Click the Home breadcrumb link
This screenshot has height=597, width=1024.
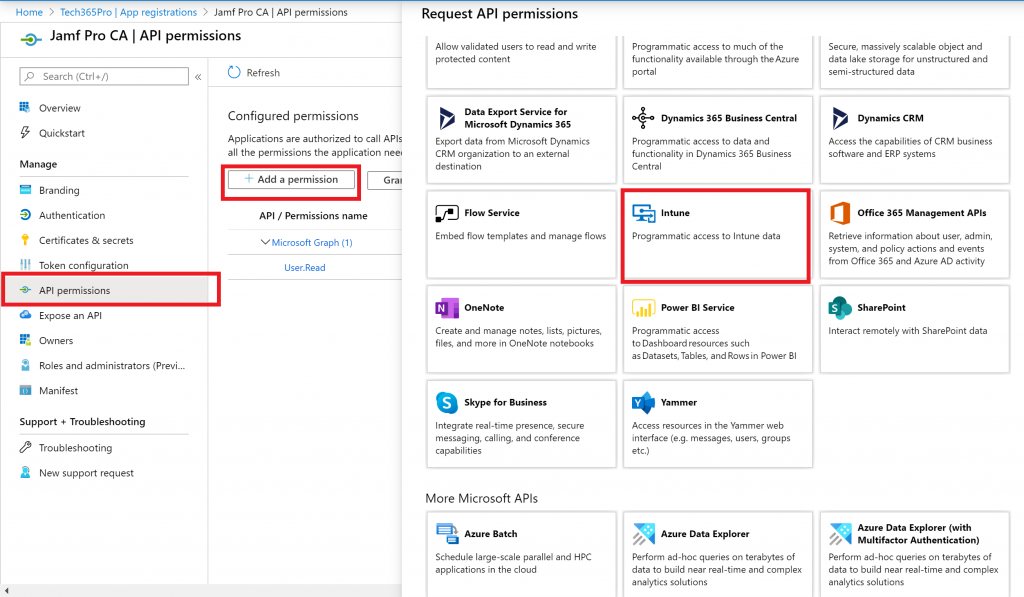(x=29, y=12)
